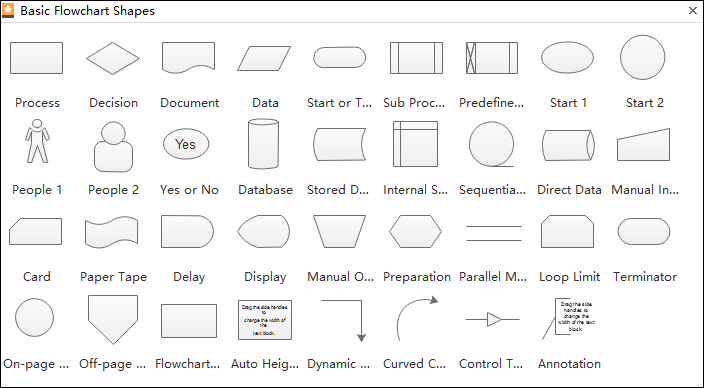704x388 pixels.
Task: Select the Start 2 circle shape
Action: pos(643,57)
